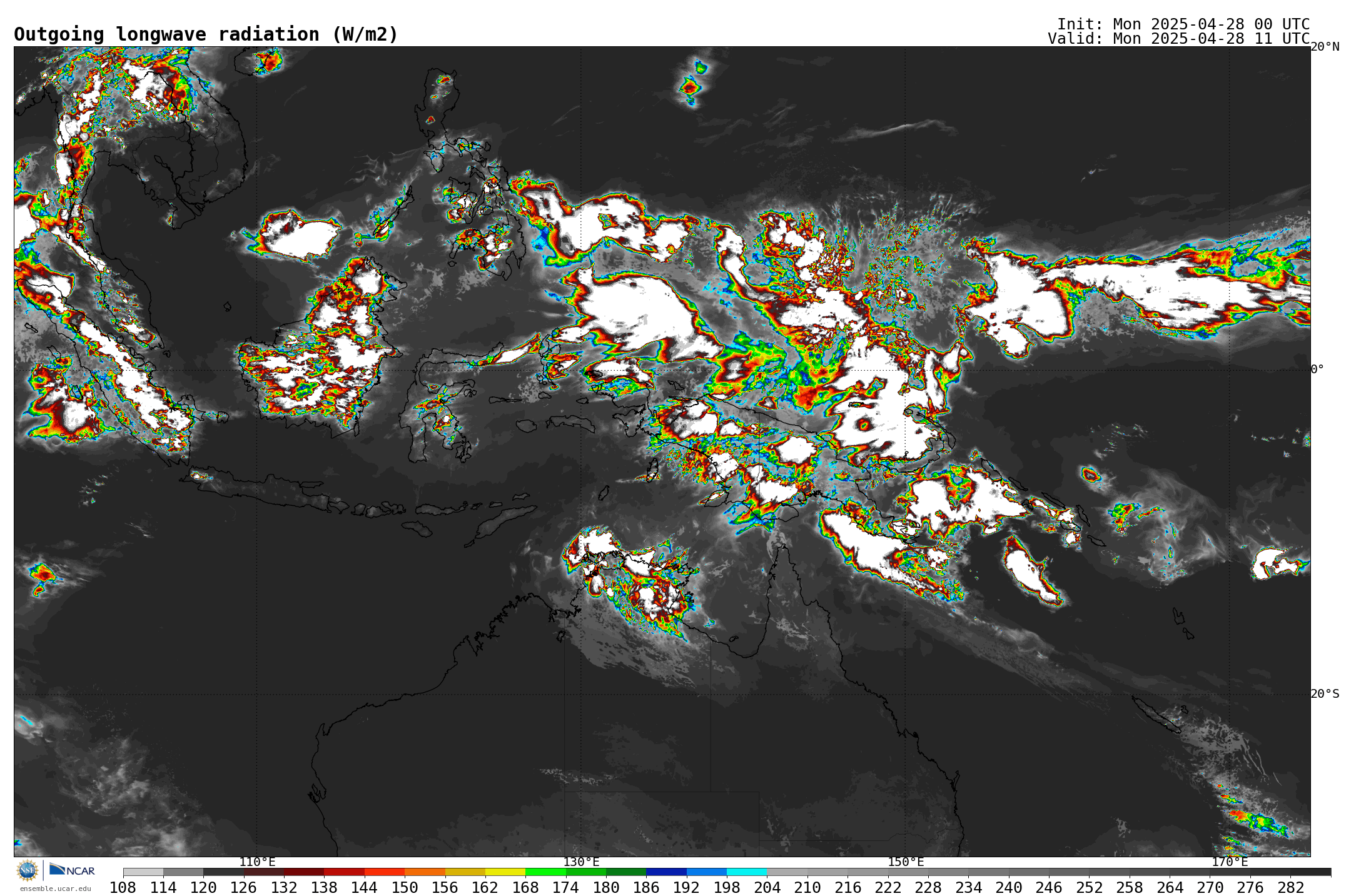Click the colorbar value 252
This screenshot has height=896, width=1351.
click(x=1090, y=887)
